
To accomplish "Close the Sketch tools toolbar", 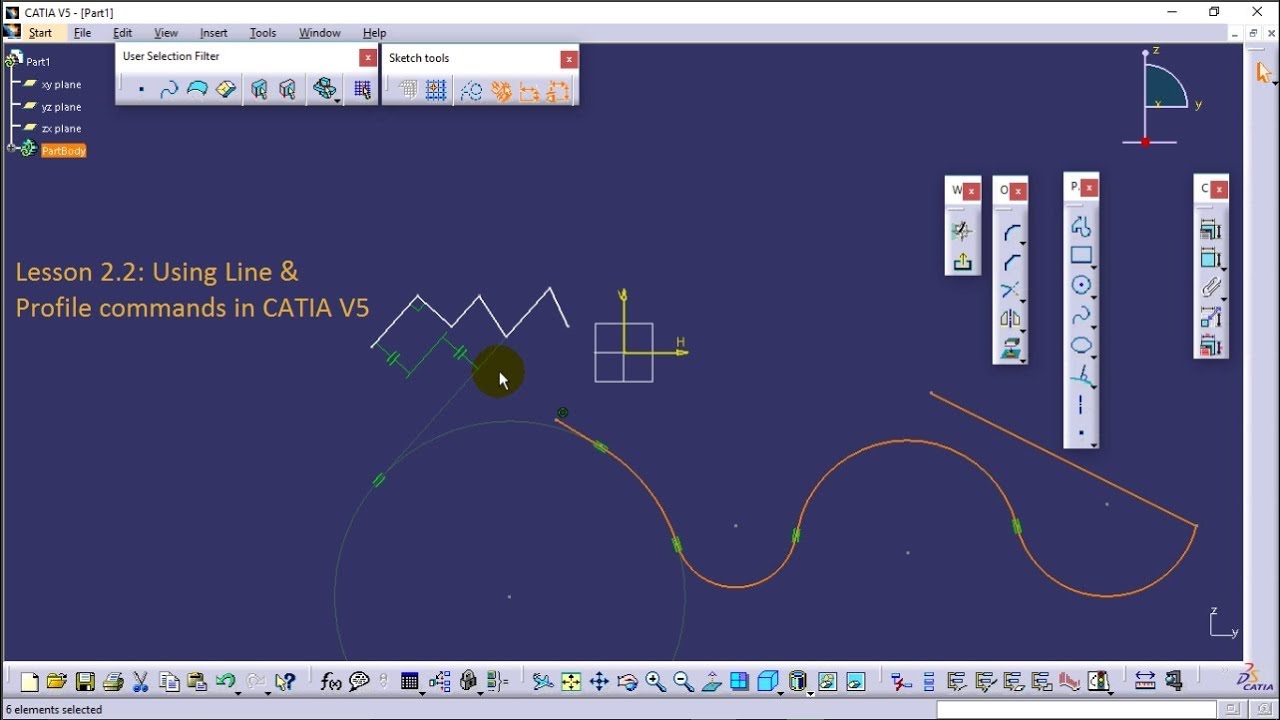I will tap(569, 59).
